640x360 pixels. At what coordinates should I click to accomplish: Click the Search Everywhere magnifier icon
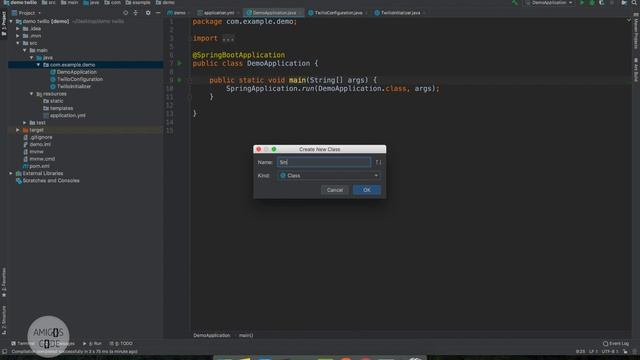635,3
